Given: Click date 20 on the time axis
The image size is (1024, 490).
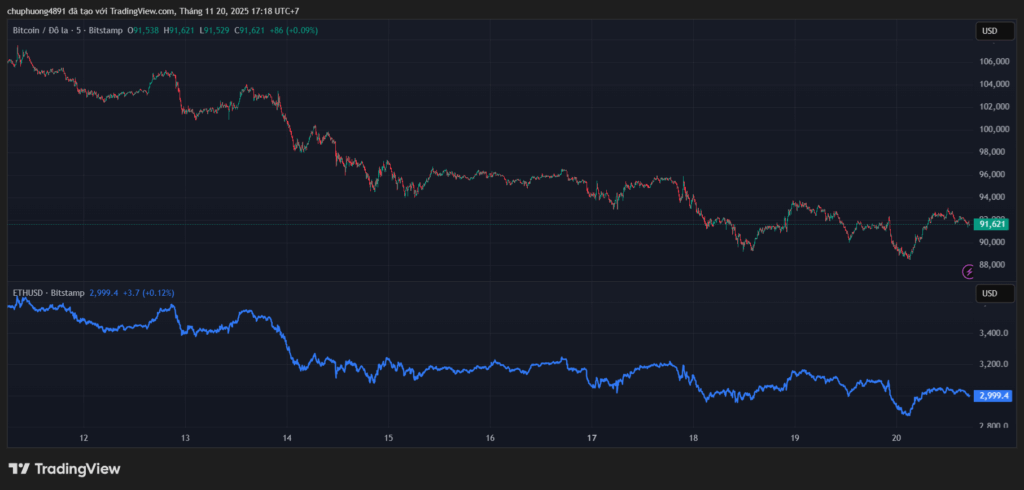Looking at the screenshot, I should pos(896,438).
